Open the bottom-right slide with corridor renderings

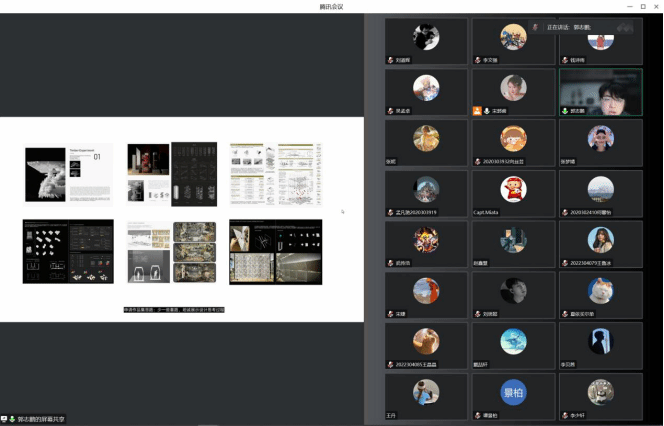tap(276, 252)
